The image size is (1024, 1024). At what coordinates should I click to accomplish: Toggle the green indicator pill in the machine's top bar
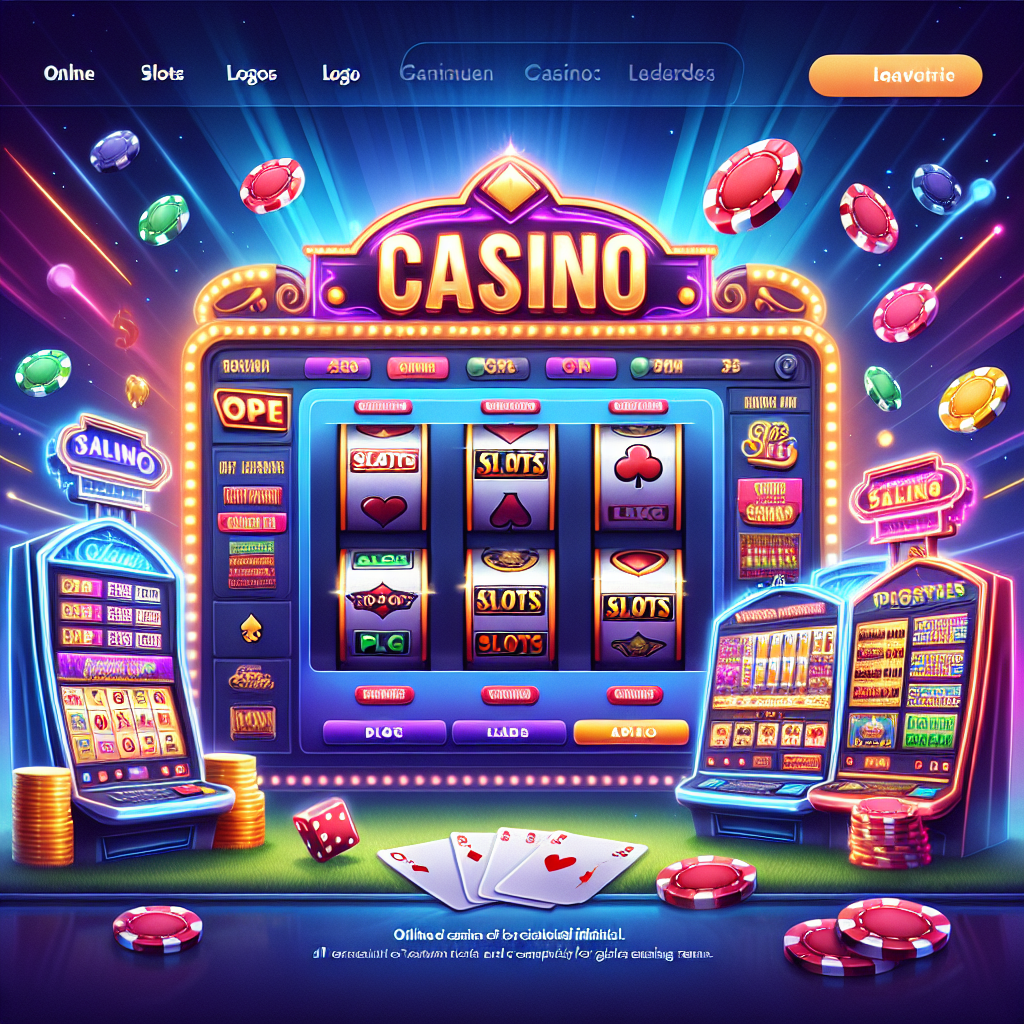click(496, 368)
